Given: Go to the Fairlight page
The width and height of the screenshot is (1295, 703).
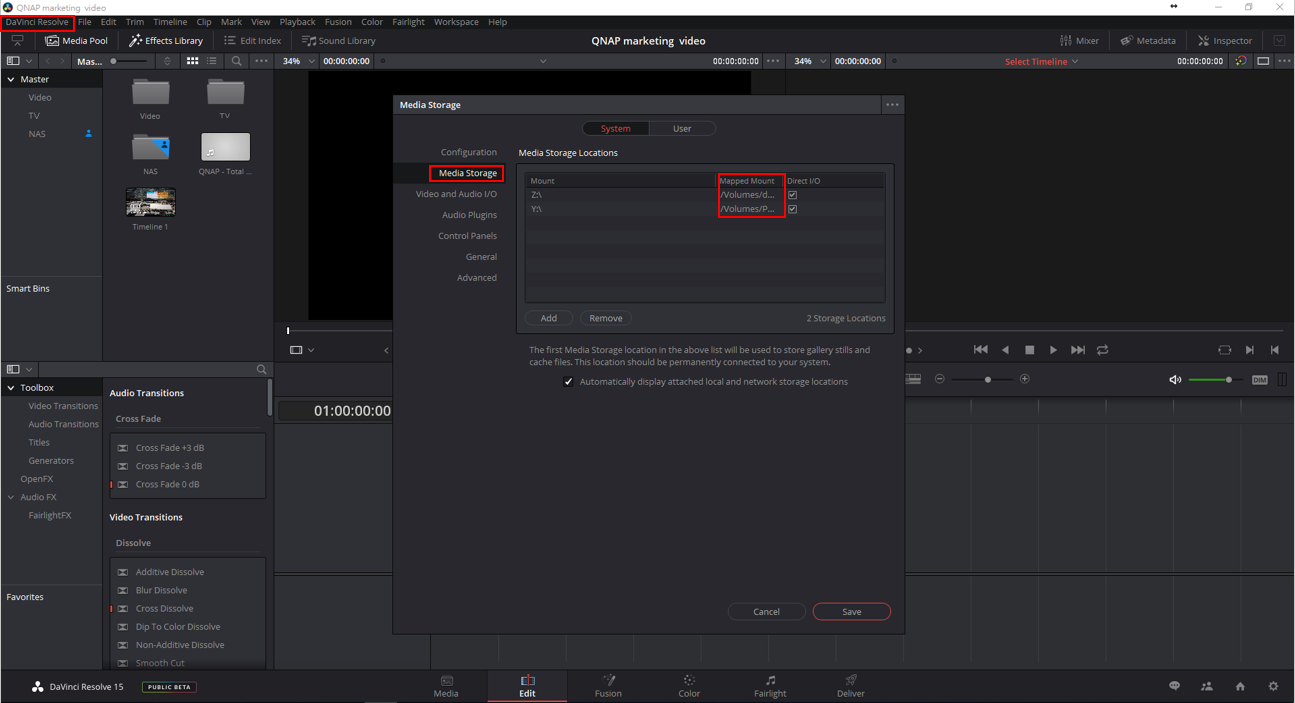Looking at the screenshot, I should point(770,686).
